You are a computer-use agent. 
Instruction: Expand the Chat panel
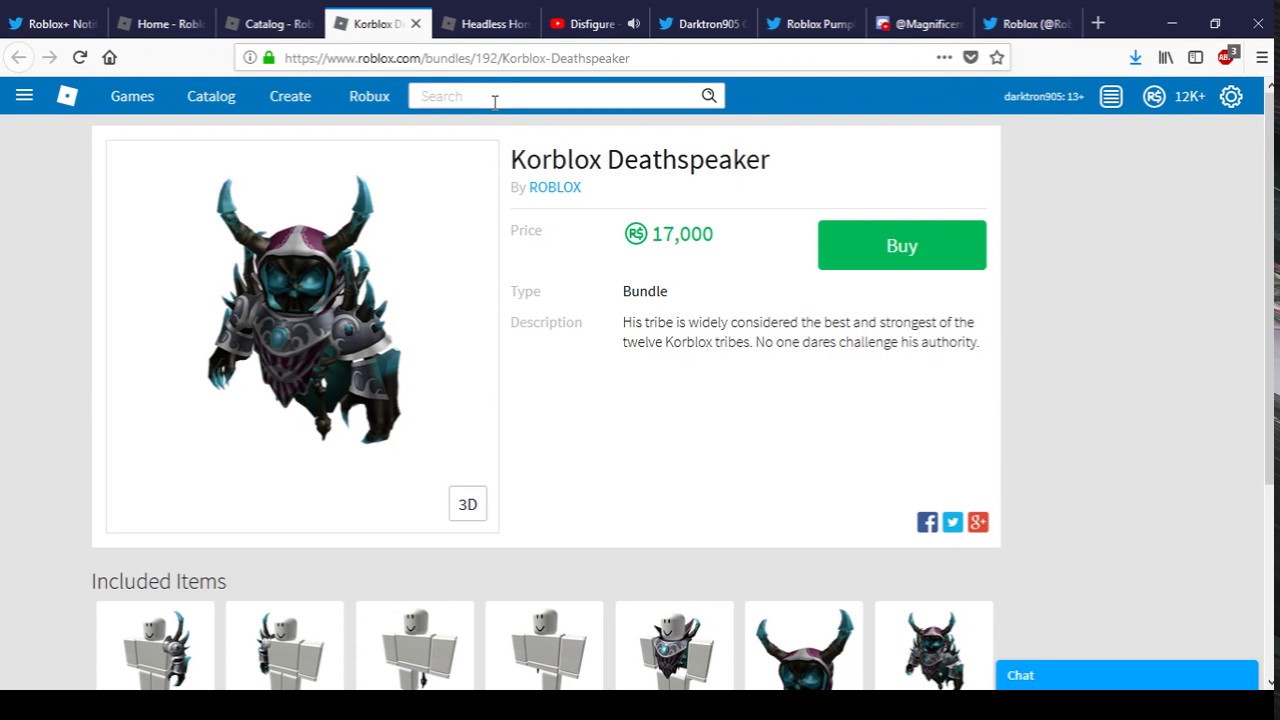[1127, 675]
